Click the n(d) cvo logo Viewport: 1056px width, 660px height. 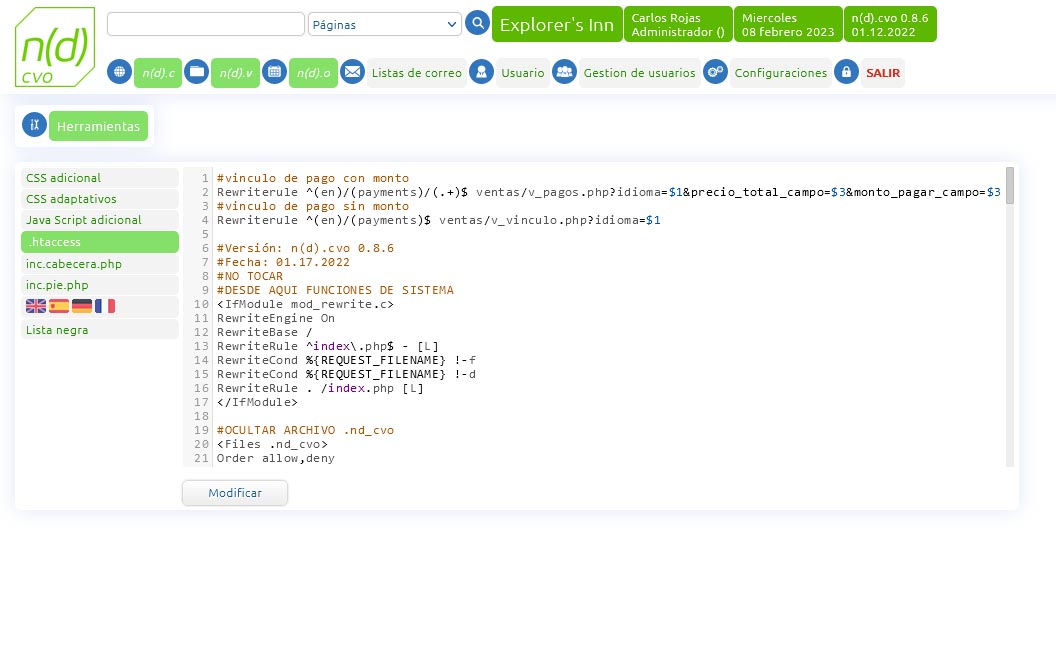(x=55, y=47)
